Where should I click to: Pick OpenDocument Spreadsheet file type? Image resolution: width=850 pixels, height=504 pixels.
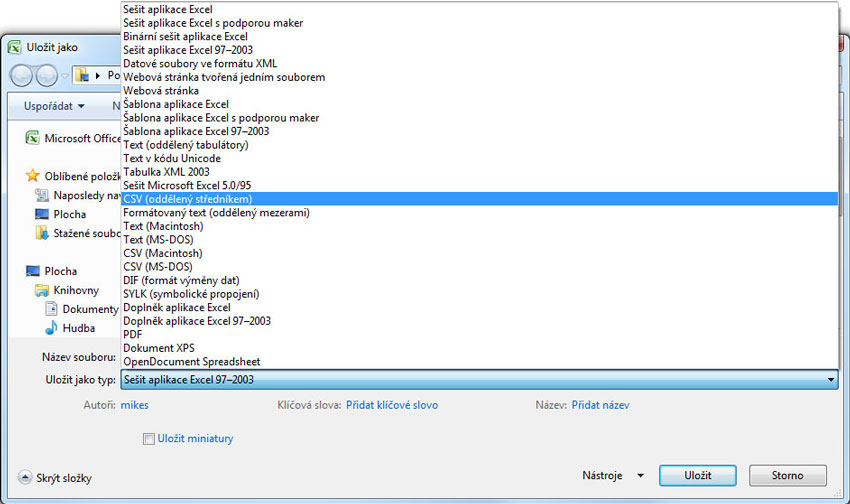(190, 361)
